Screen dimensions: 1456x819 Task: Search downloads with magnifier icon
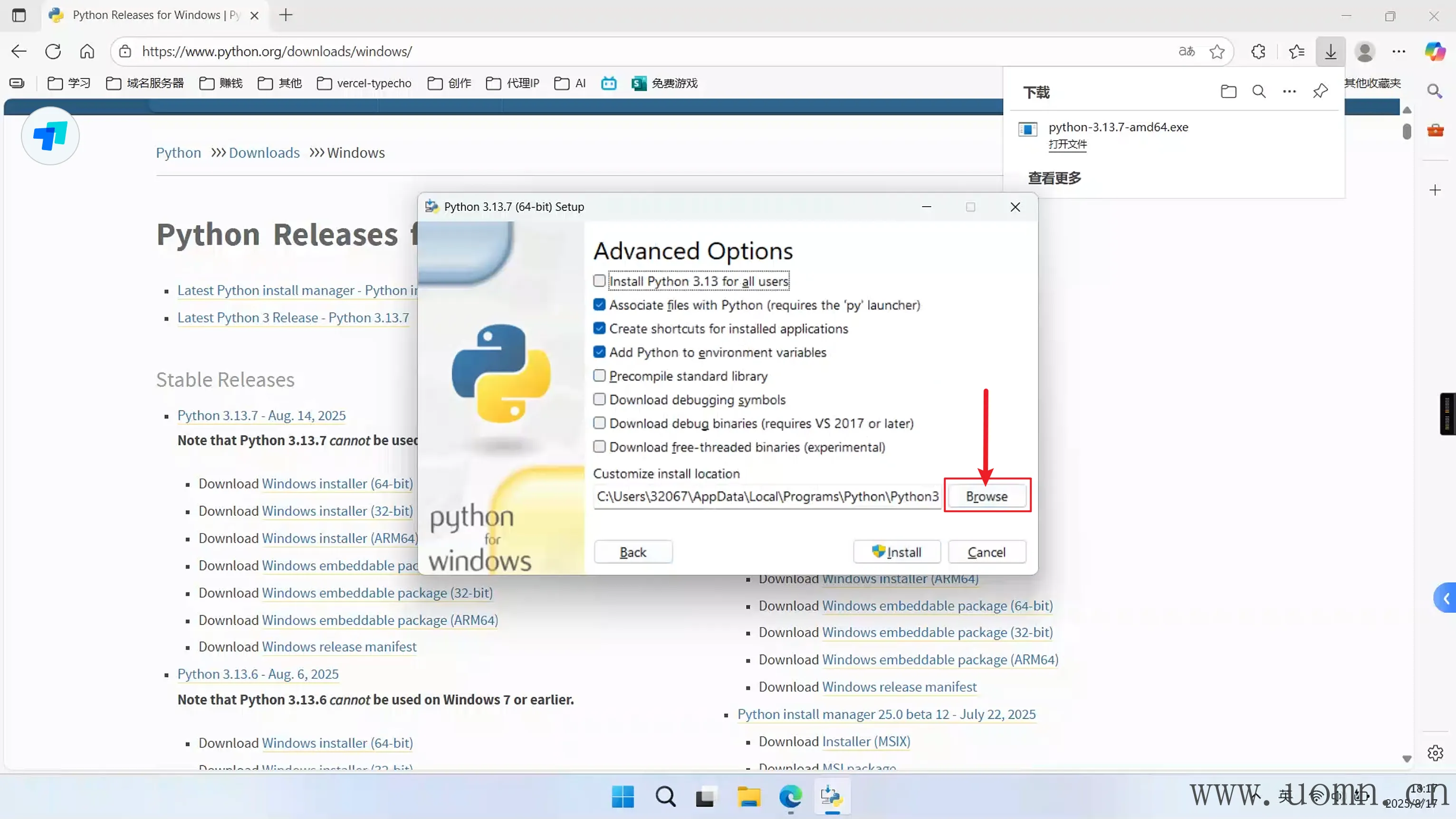click(1259, 92)
